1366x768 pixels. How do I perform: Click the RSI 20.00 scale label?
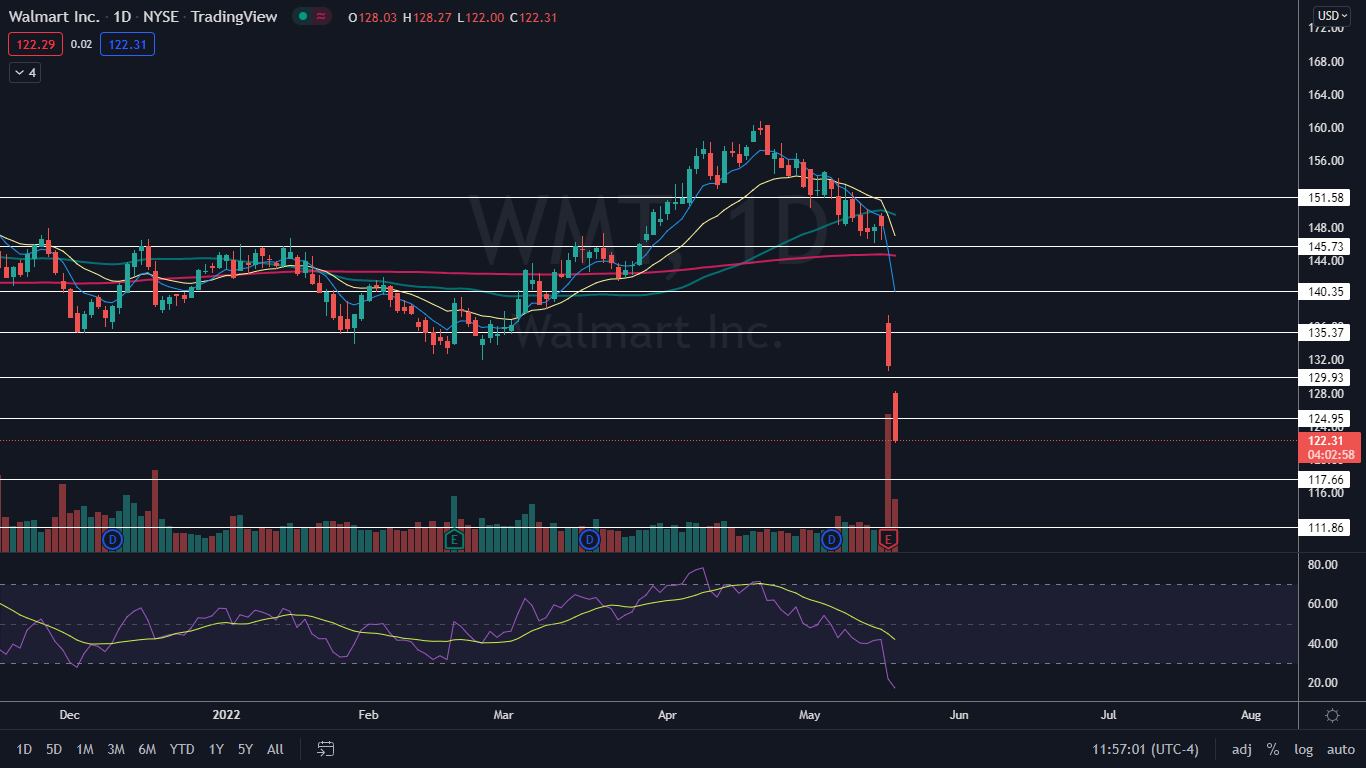point(1322,683)
